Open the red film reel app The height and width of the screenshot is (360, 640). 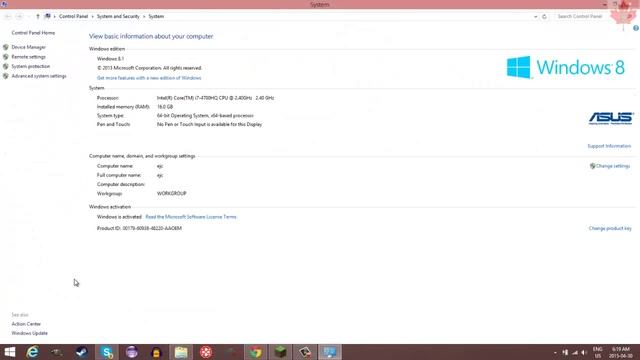pos(206,352)
